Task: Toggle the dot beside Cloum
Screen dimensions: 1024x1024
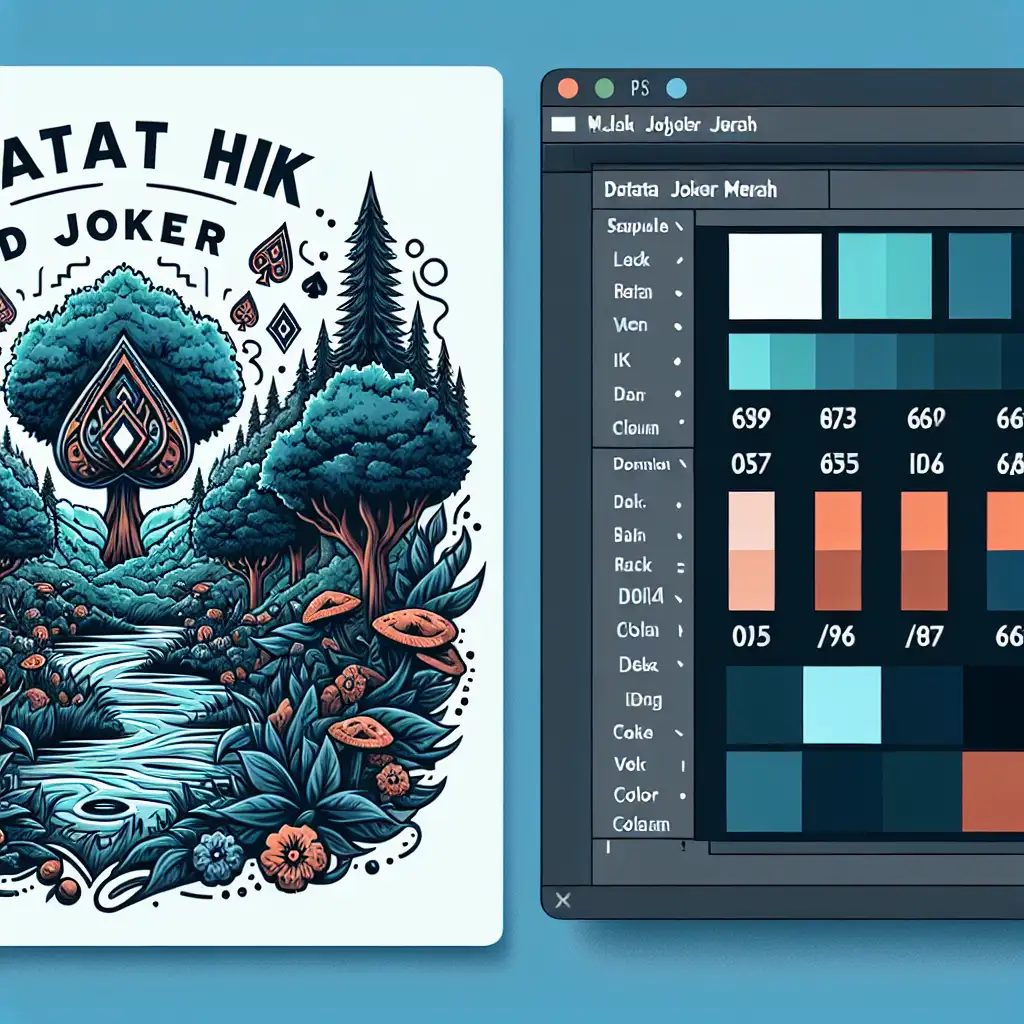Action: point(681,423)
